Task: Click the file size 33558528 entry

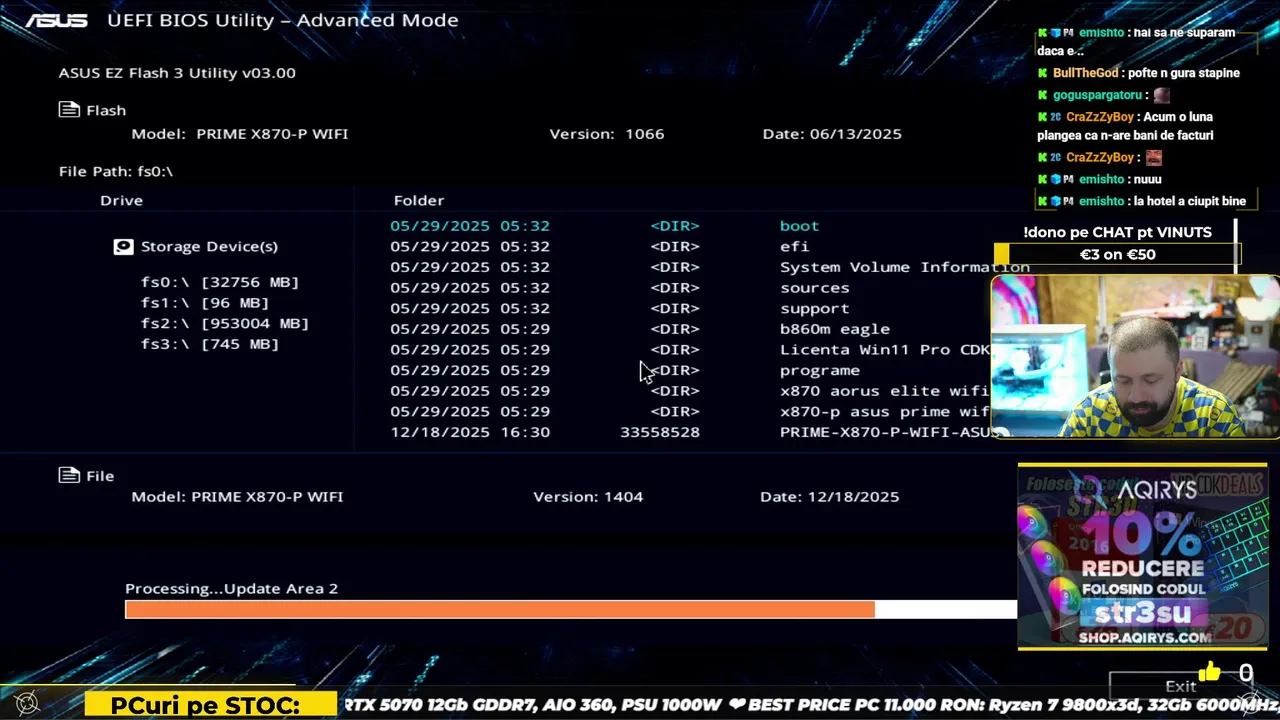Action: coord(660,432)
